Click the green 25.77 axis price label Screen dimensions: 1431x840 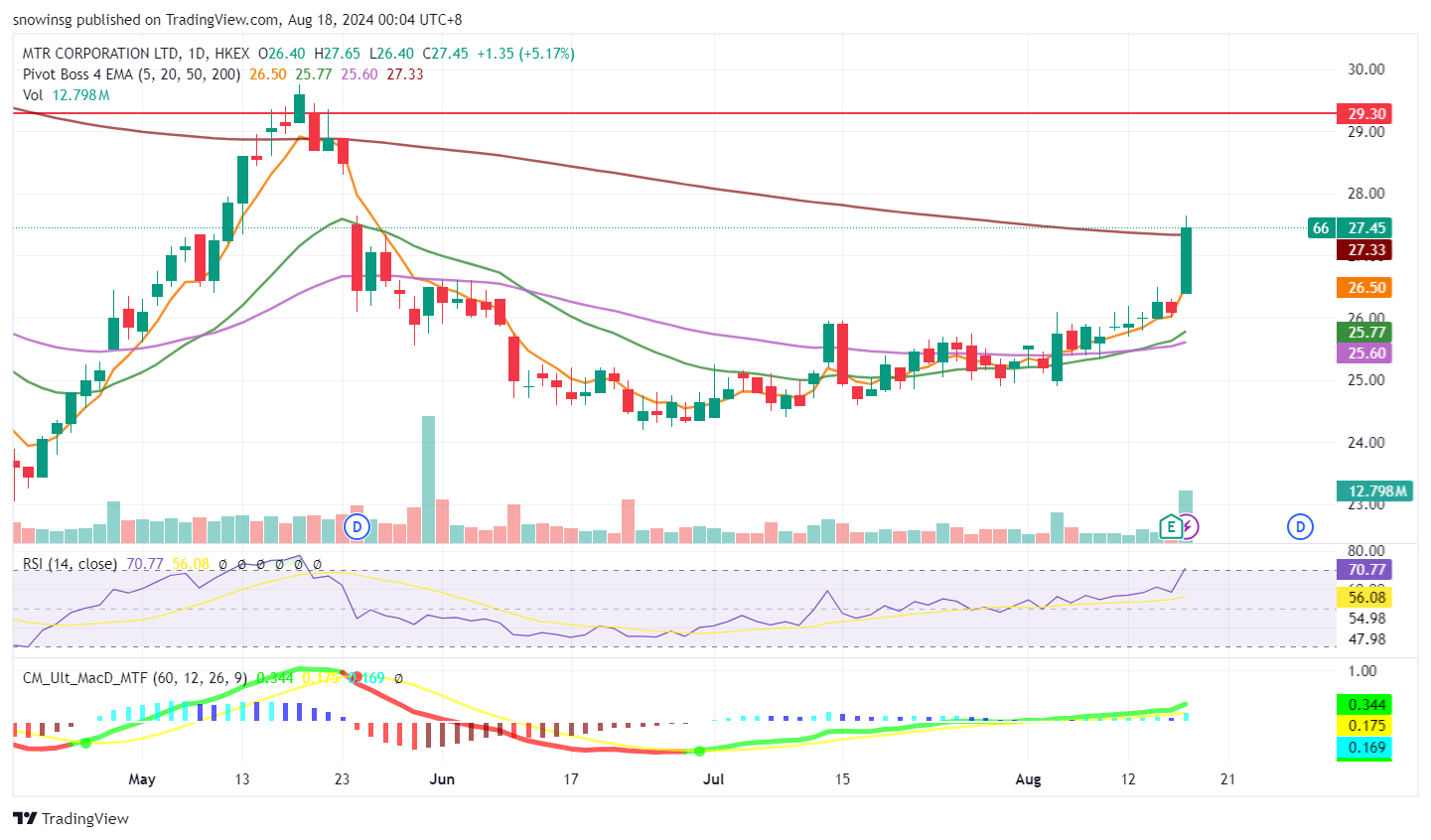(x=1364, y=332)
